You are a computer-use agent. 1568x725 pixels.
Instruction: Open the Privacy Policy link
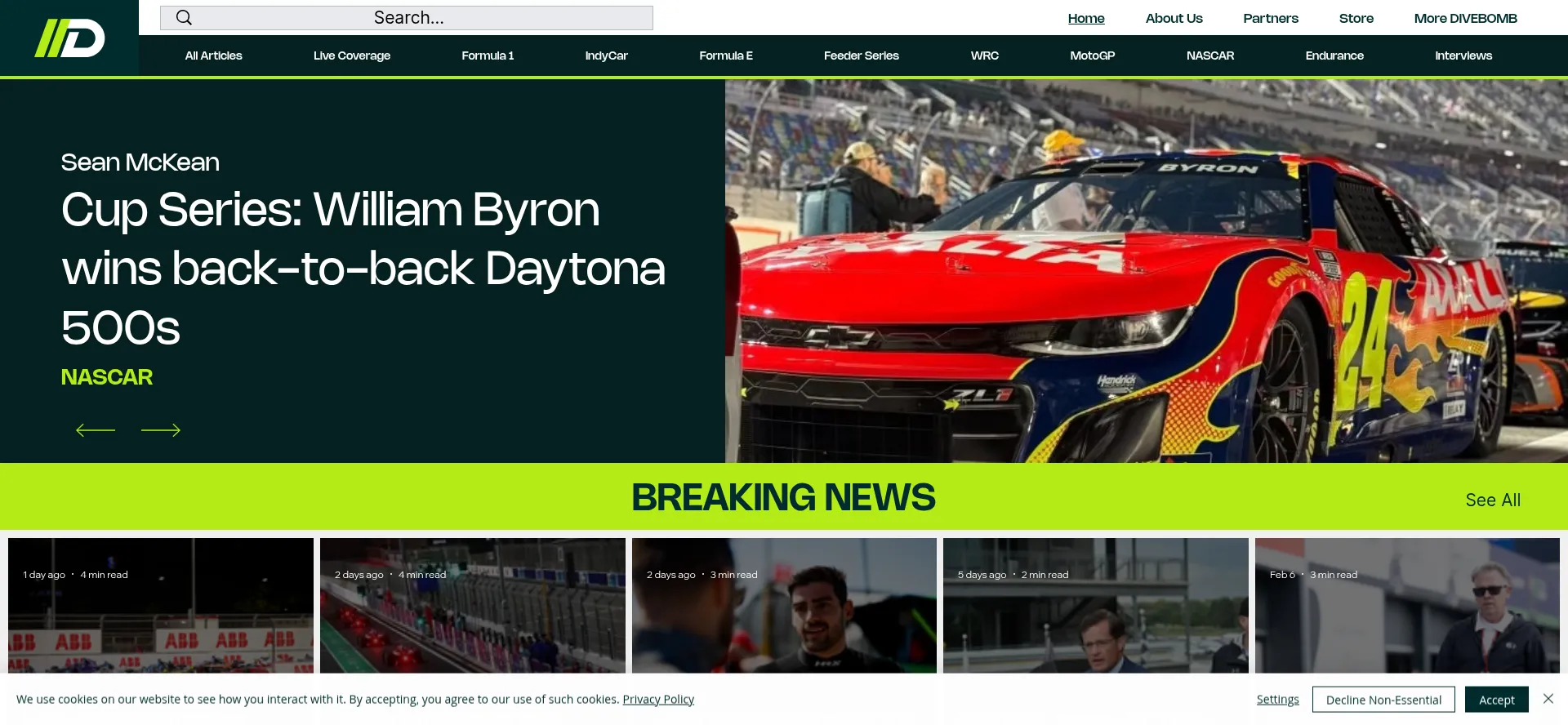tap(658, 699)
